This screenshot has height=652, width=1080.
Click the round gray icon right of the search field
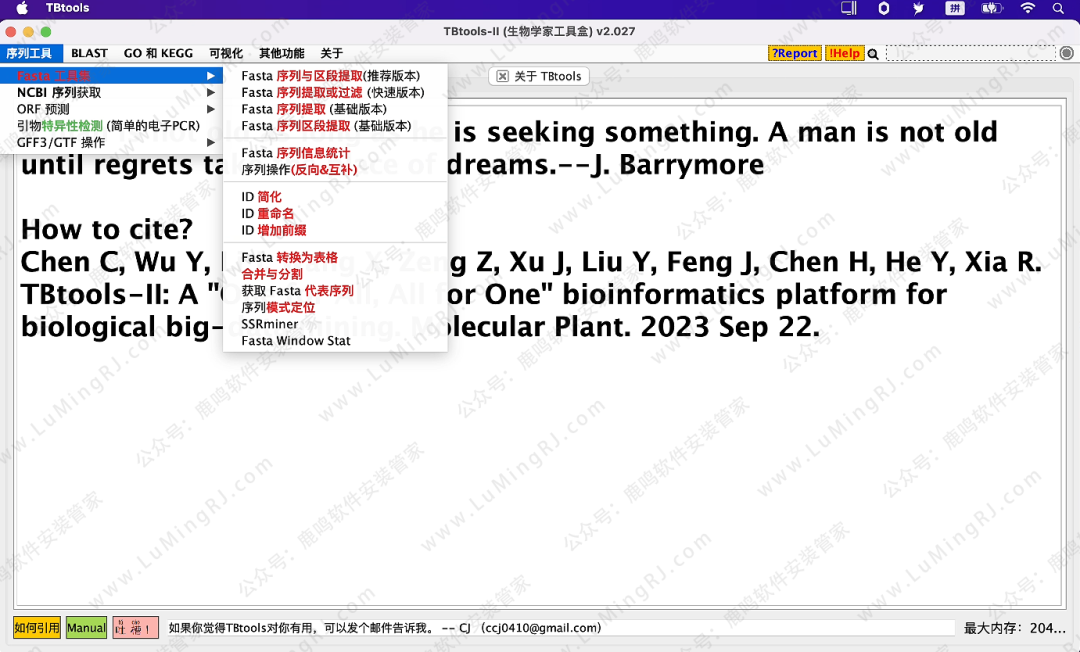pyautogui.click(x=1066, y=51)
